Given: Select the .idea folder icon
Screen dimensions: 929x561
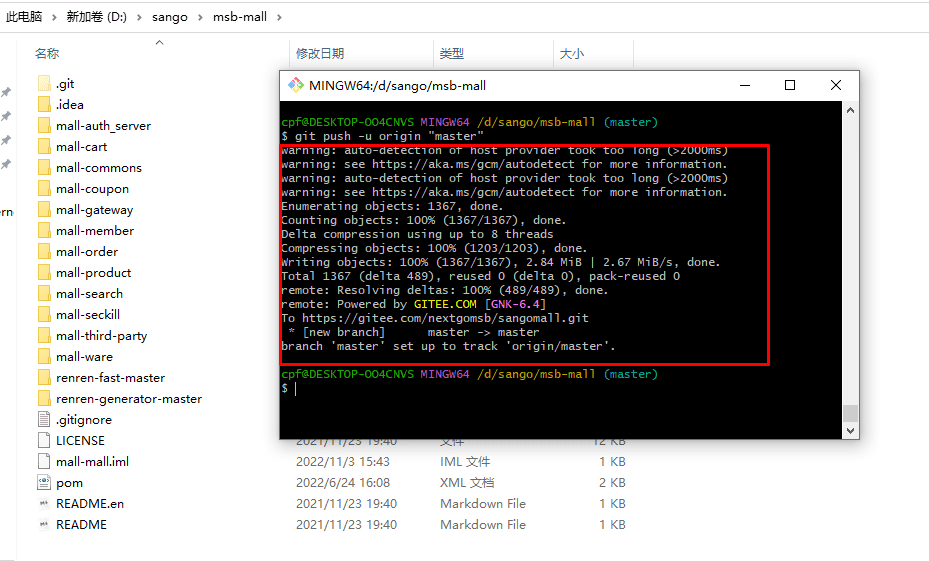Looking at the screenshot, I should 44,104.
